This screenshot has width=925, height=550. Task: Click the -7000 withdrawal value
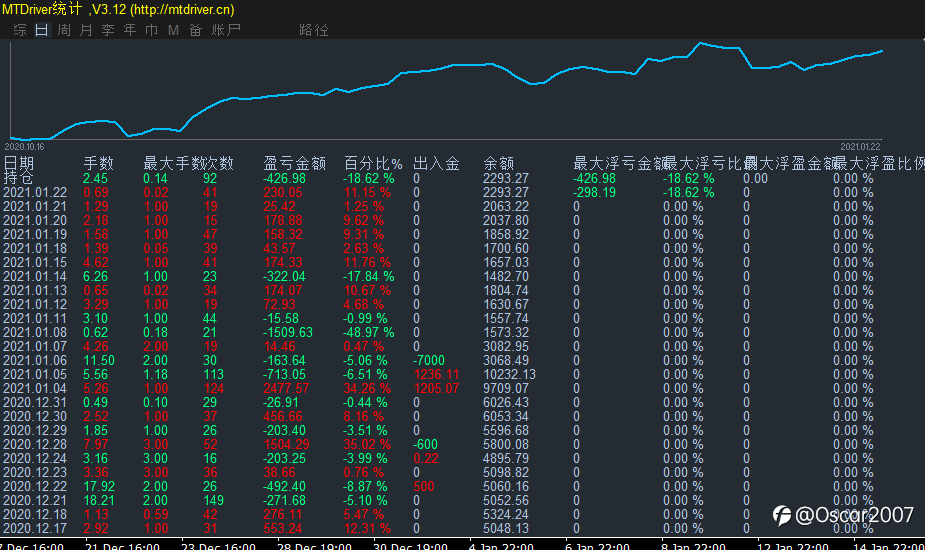pos(429,361)
